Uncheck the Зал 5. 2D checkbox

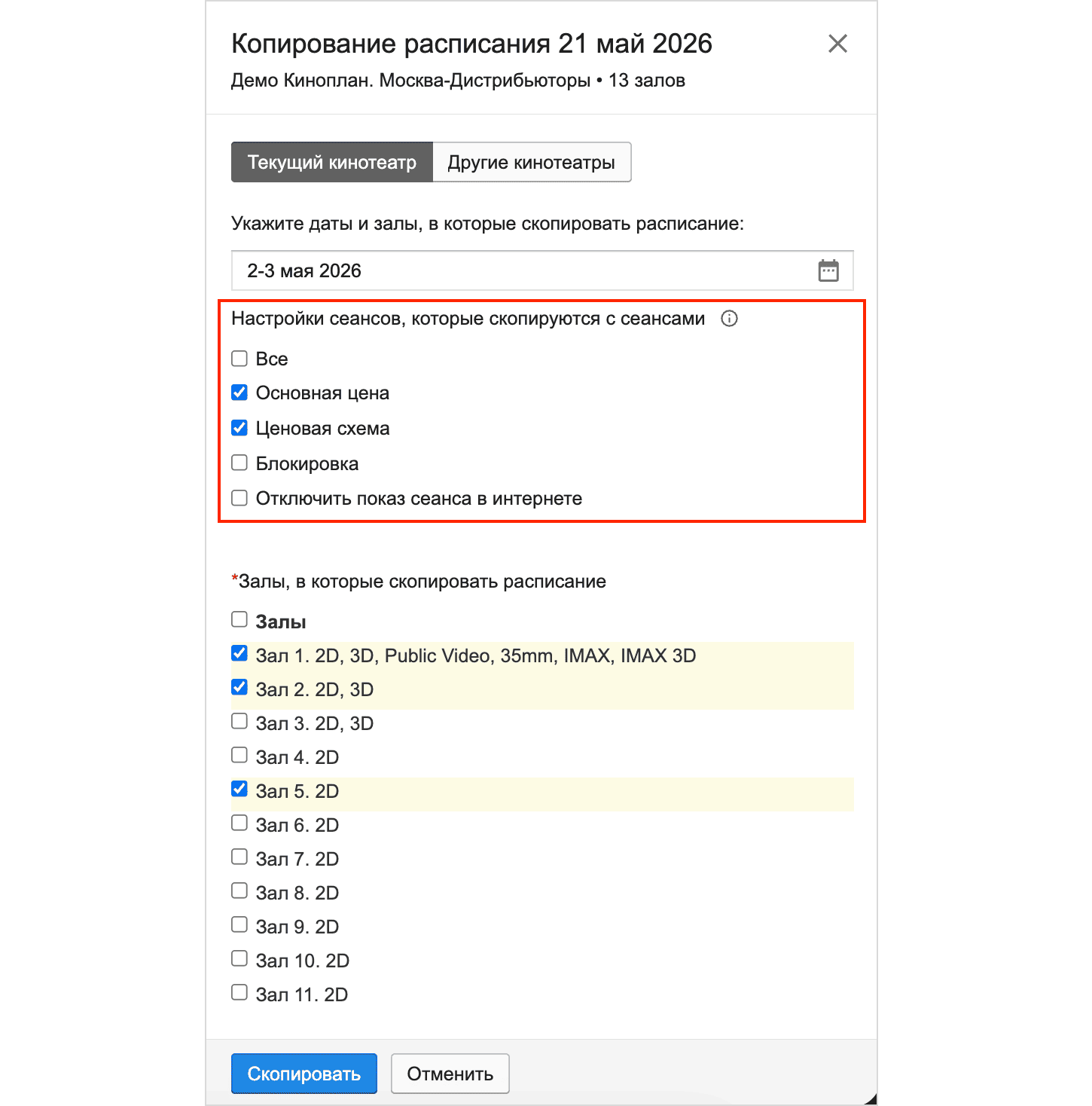point(239,789)
